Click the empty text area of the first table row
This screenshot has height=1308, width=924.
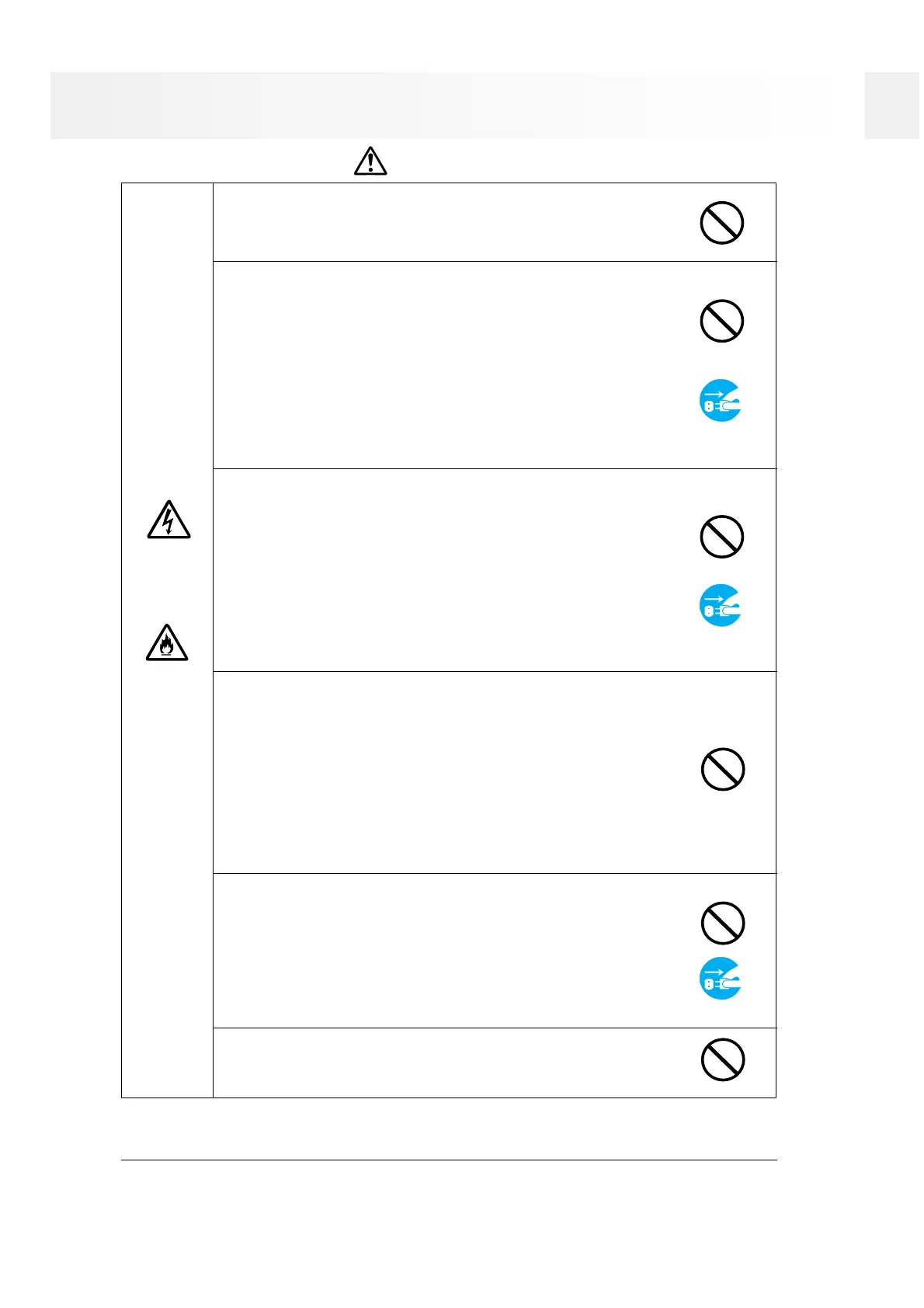[x=443, y=223]
